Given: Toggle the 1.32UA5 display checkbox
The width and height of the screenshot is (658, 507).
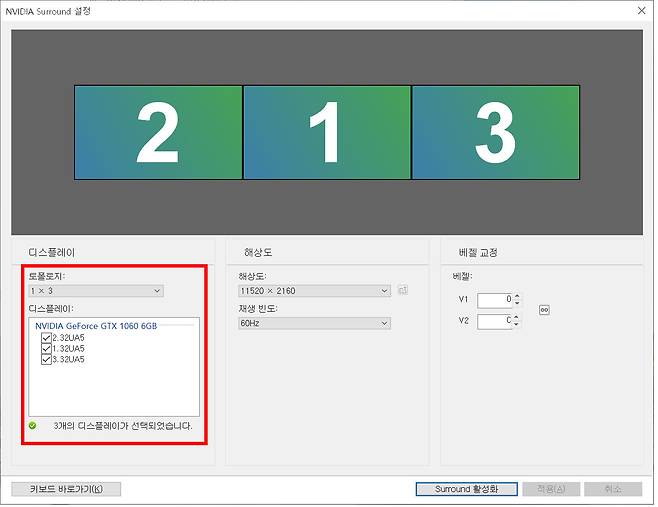Looking at the screenshot, I should [46, 348].
